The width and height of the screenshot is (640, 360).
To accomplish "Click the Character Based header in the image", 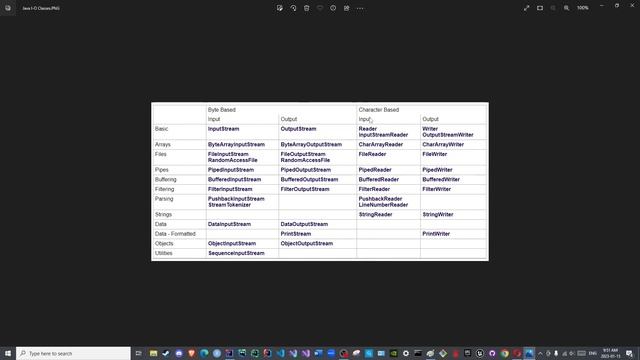I will pyautogui.click(x=379, y=110).
